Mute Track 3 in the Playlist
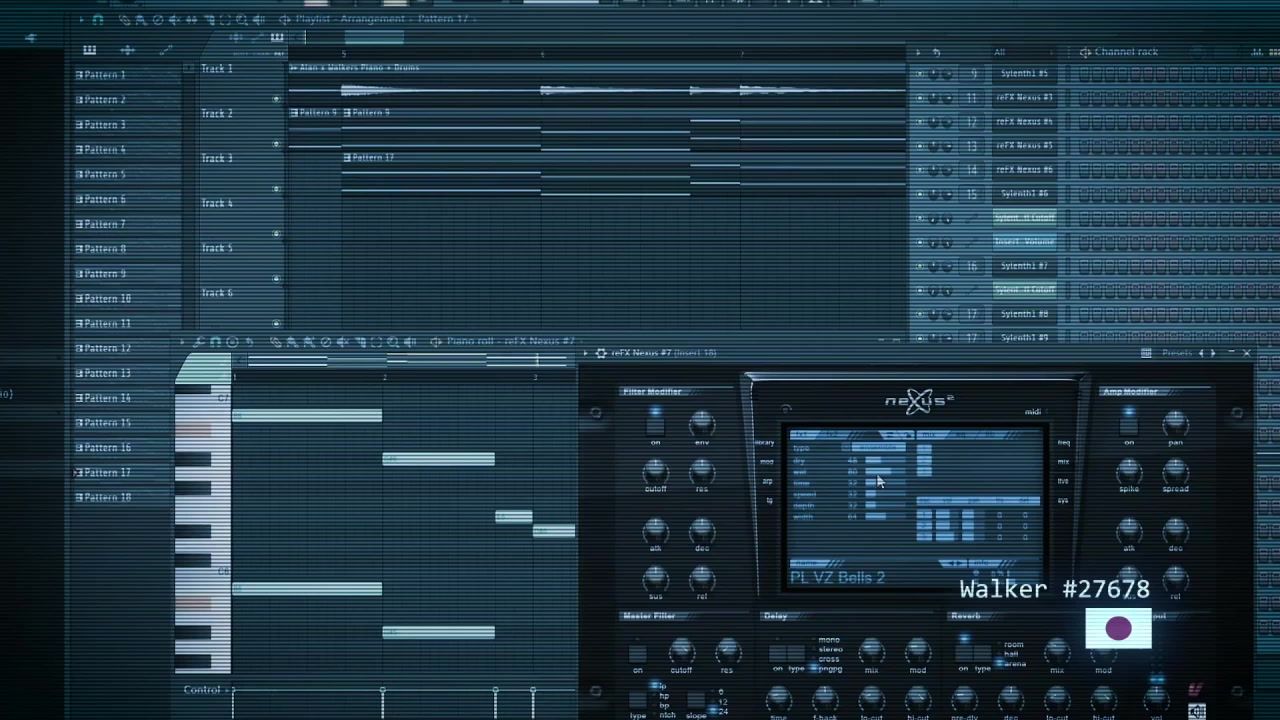The height and width of the screenshot is (720, 1280). coord(276,189)
